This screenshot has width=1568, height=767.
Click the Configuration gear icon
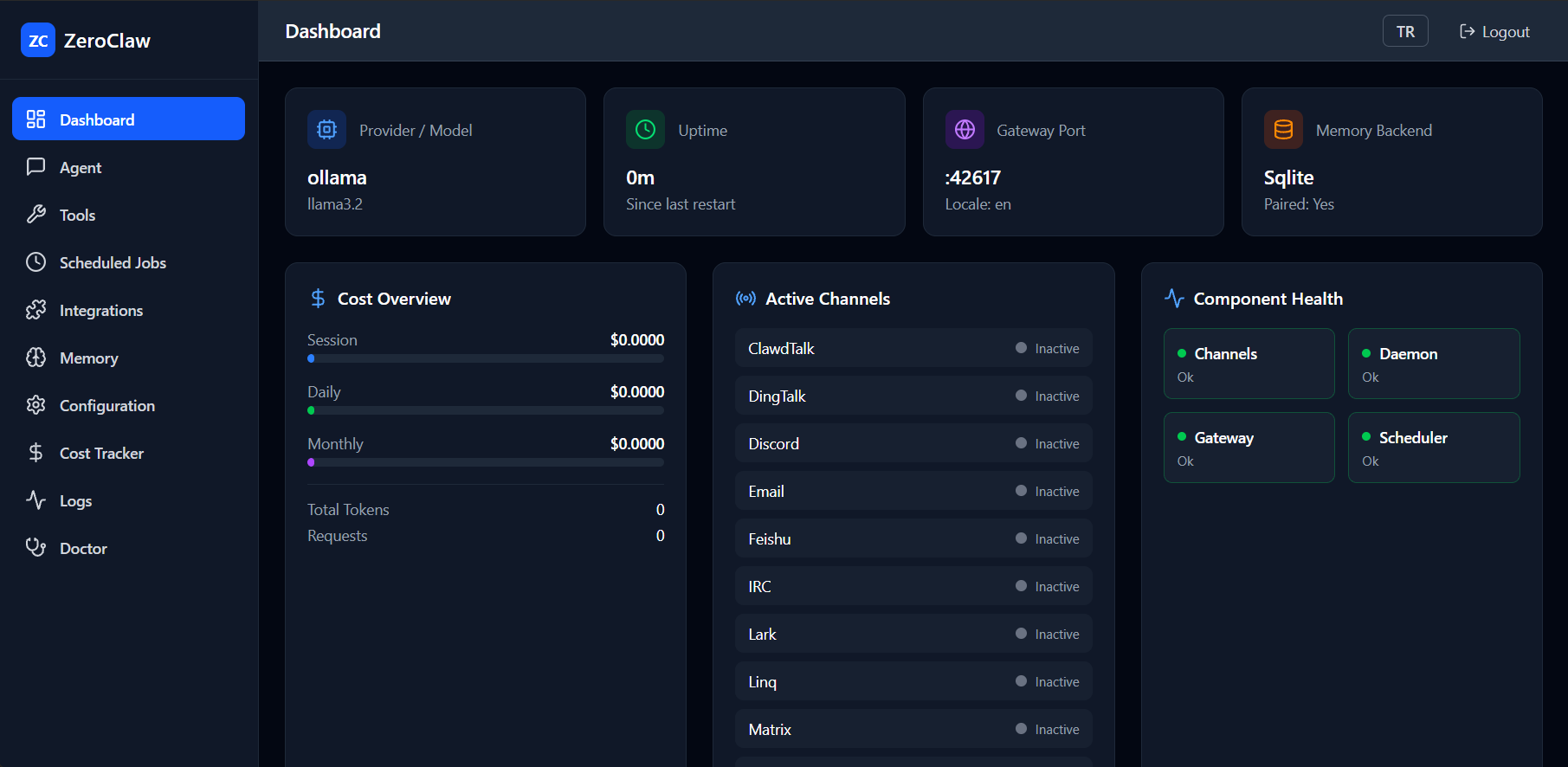coord(35,405)
